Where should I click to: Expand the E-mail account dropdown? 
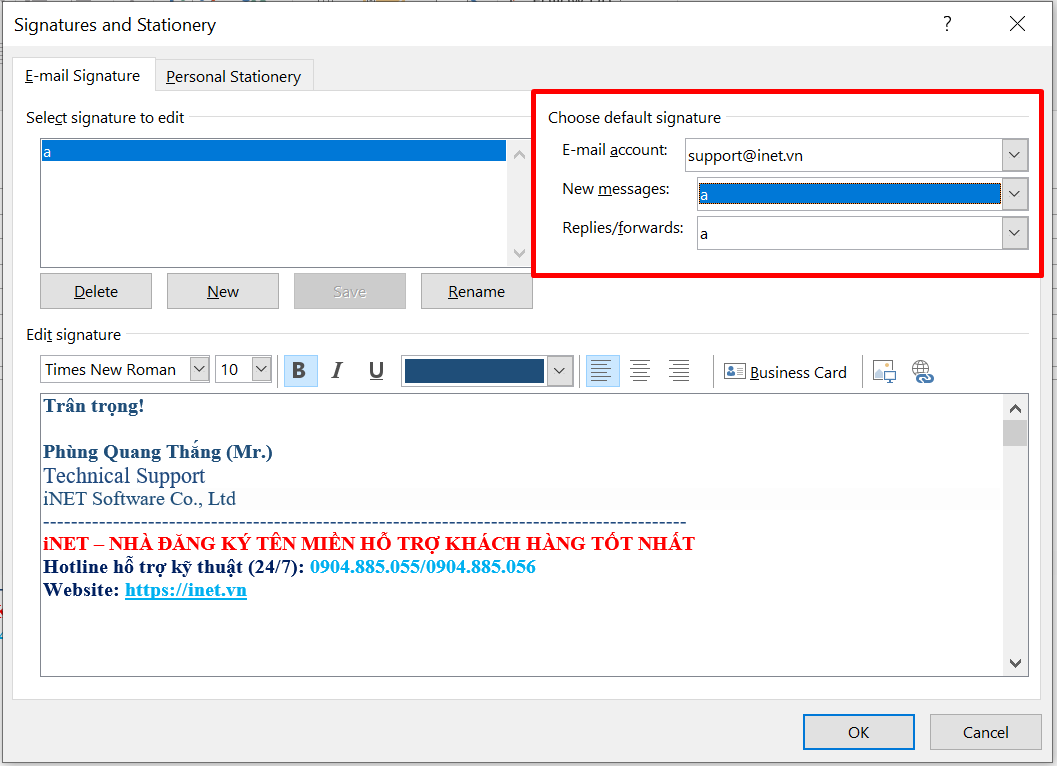[x=1014, y=155]
